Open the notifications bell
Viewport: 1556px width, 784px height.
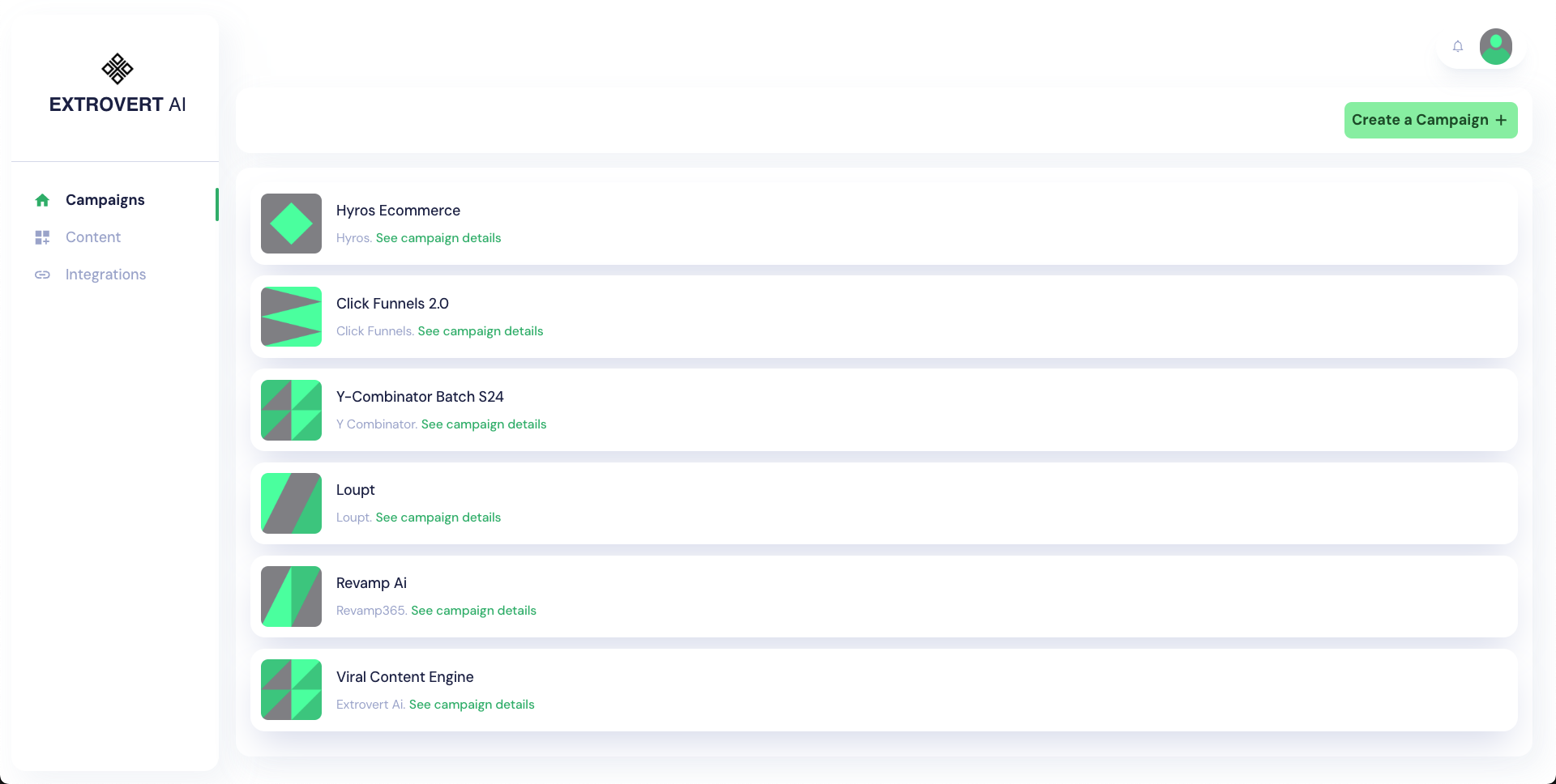tap(1458, 46)
